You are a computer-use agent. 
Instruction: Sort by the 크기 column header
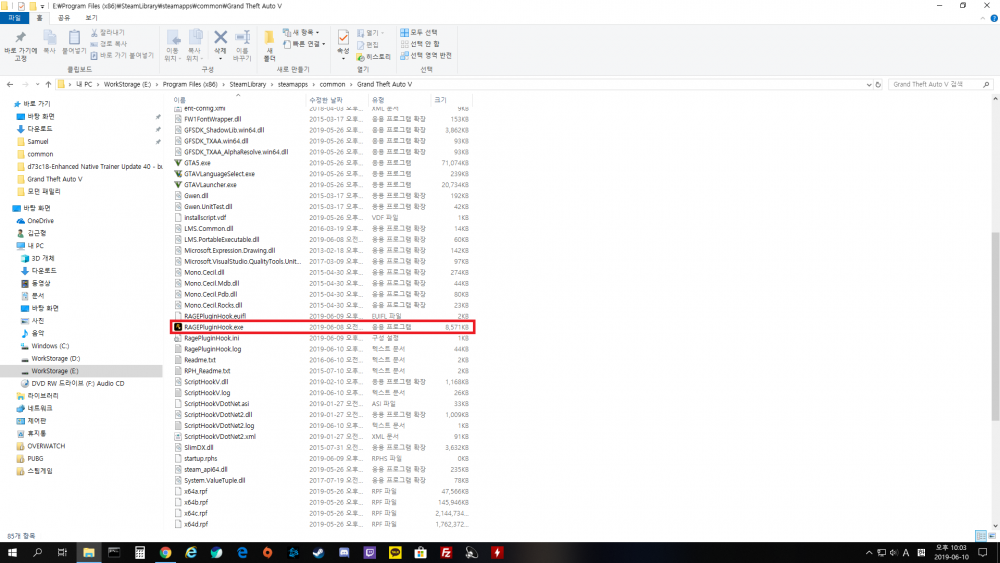[450, 99]
